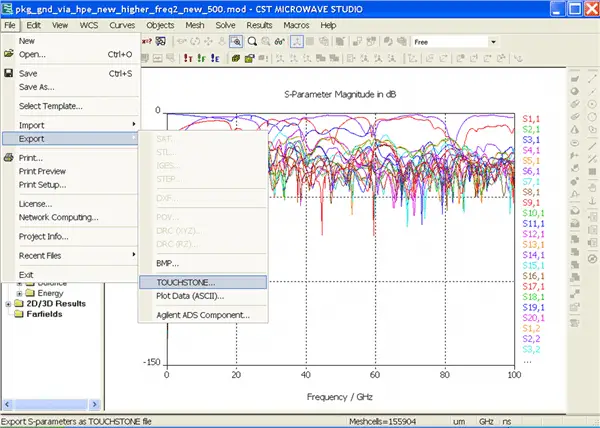
Task: Choose TOUCHSTONE... from the Export submenu
Action: click(203, 282)
